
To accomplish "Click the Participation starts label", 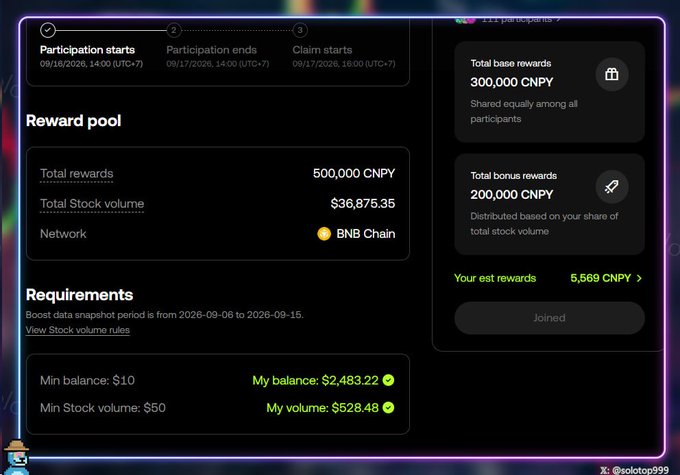I will pyautogui.click(x=87, y=50).
